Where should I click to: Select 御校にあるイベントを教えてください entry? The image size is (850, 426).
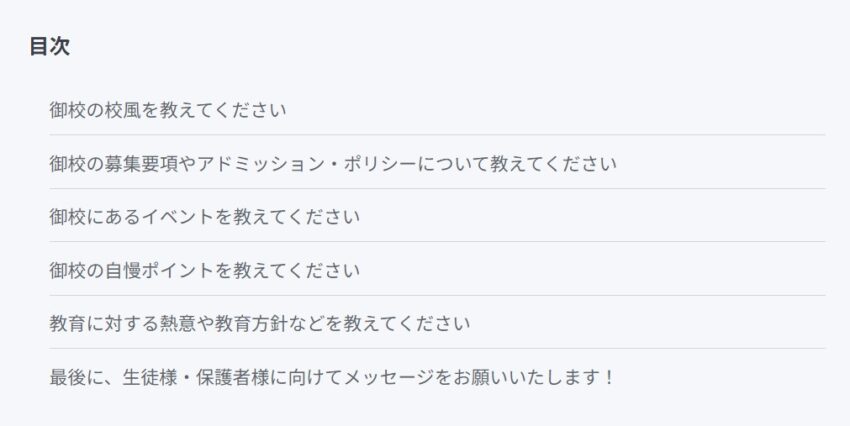(204, 217)
